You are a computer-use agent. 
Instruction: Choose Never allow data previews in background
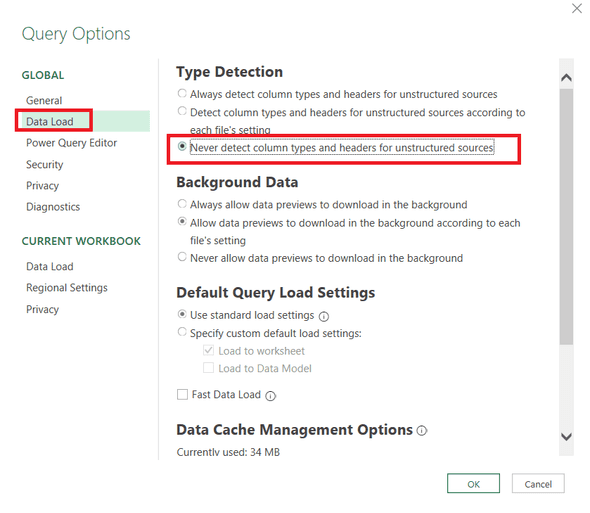[x=182, y=257]
